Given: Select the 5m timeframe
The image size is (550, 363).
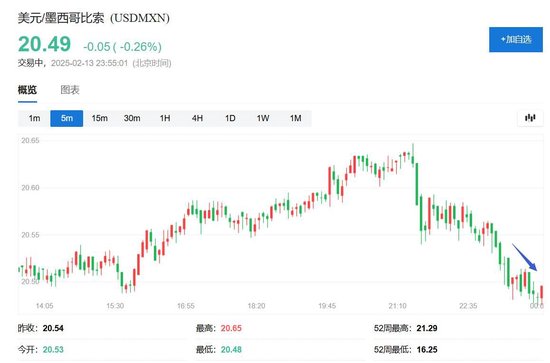Looking at the screenshot, I should coord(67,118).
